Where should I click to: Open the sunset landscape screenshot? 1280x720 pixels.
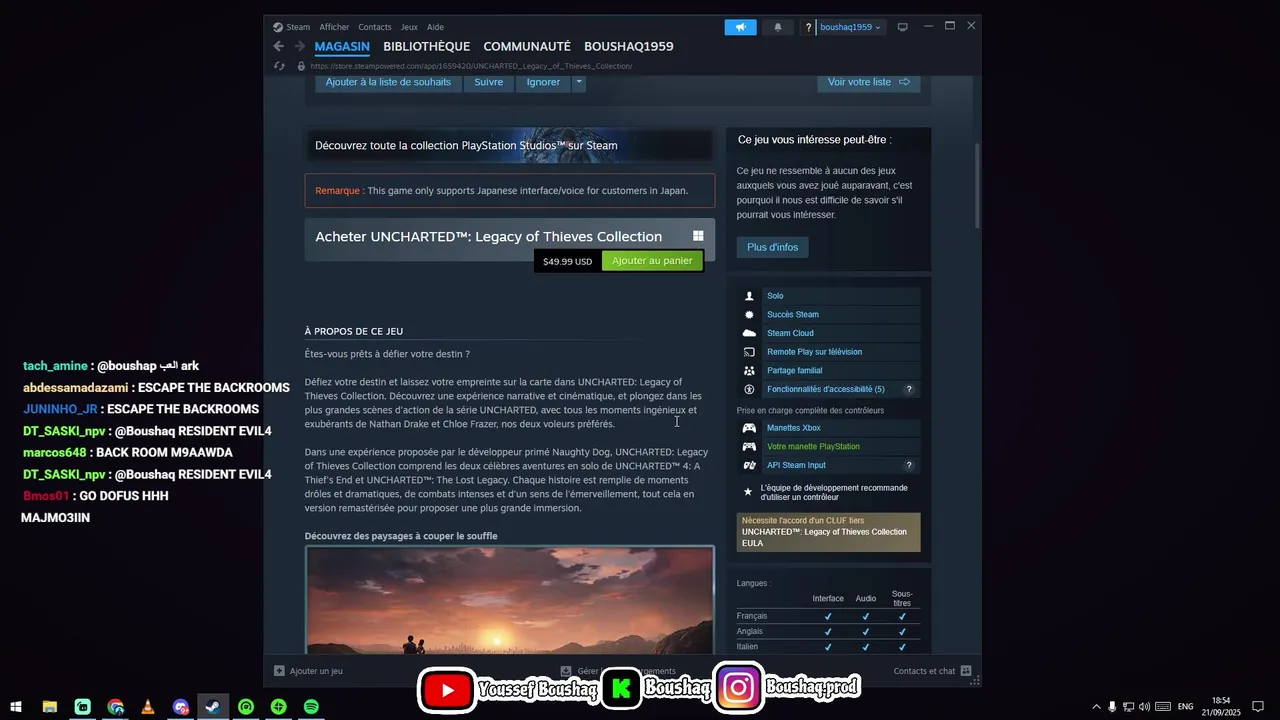click(x=510, y=600)
